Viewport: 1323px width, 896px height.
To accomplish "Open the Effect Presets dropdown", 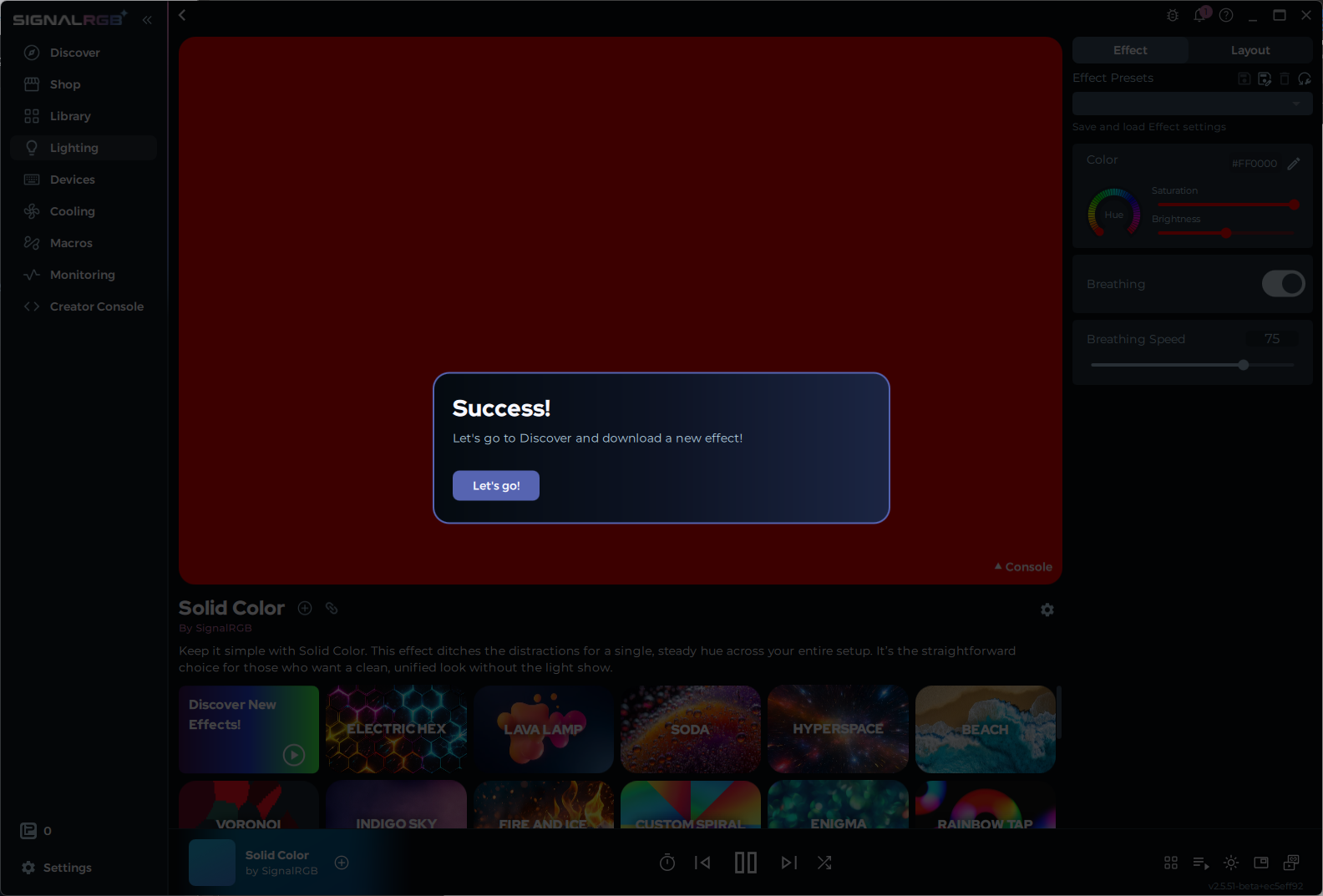I will point(1192,104).
